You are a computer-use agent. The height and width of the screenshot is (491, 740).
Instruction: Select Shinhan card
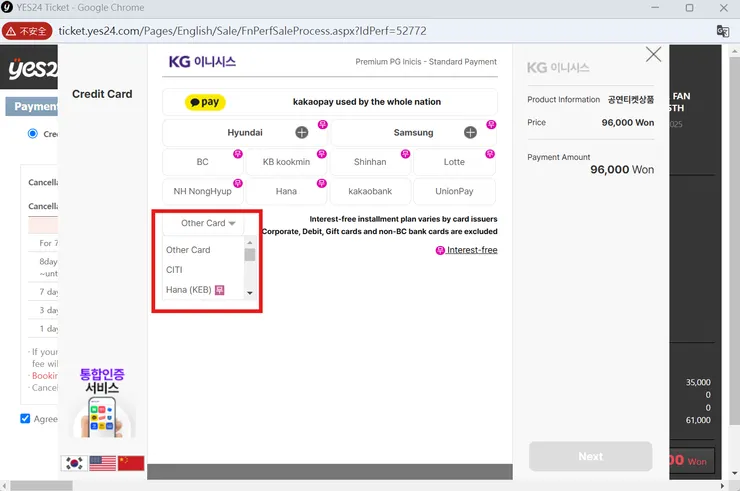370,162
